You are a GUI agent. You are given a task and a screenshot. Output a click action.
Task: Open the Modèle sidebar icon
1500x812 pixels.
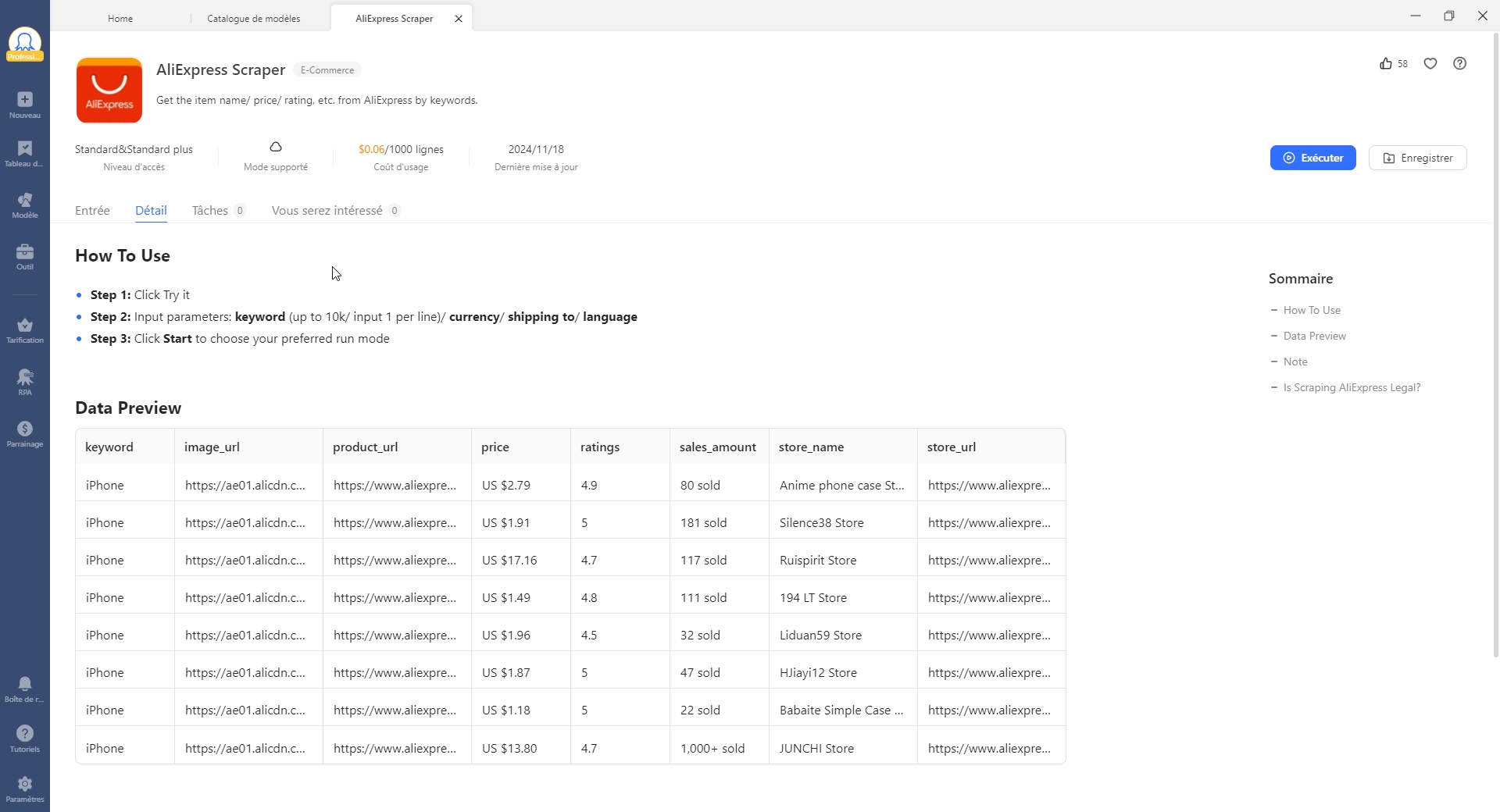(x=25, y=205)
